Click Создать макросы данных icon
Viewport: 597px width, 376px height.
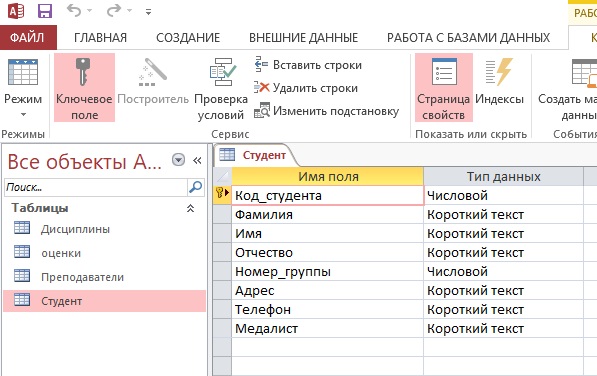584,72
